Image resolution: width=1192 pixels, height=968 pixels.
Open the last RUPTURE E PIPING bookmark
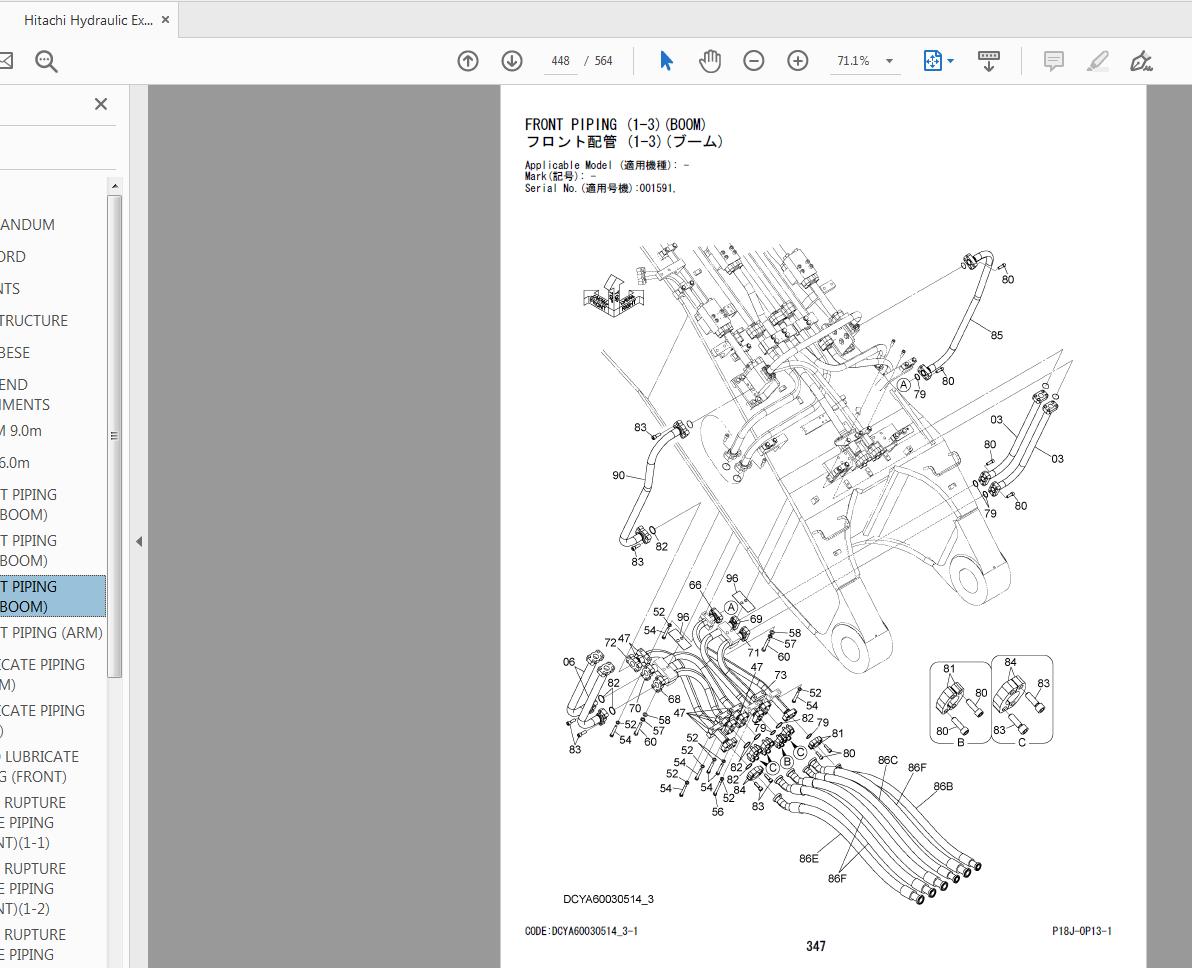click(x=33, y=944)
